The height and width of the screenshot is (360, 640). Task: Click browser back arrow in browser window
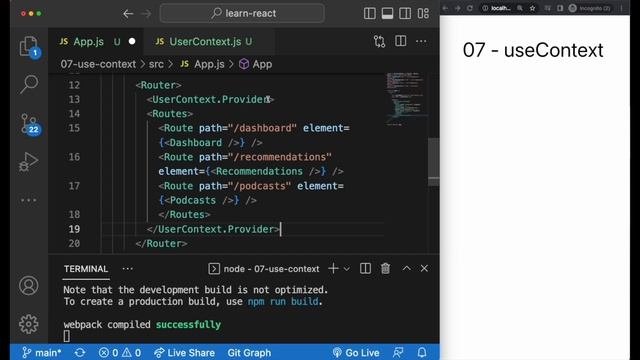(x=445, y=8)
